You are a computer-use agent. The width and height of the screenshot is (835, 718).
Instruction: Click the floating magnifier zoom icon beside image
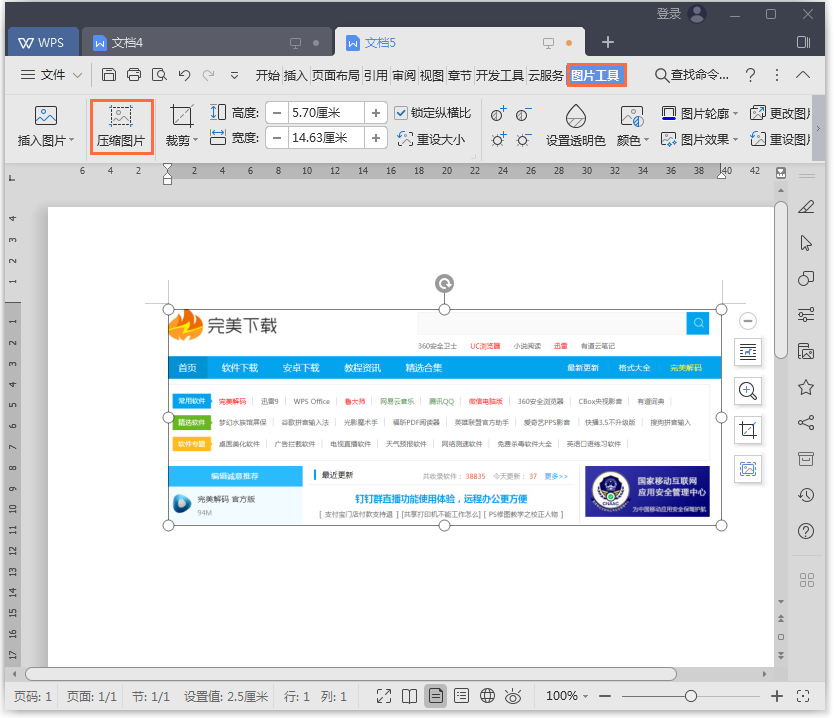748,390
